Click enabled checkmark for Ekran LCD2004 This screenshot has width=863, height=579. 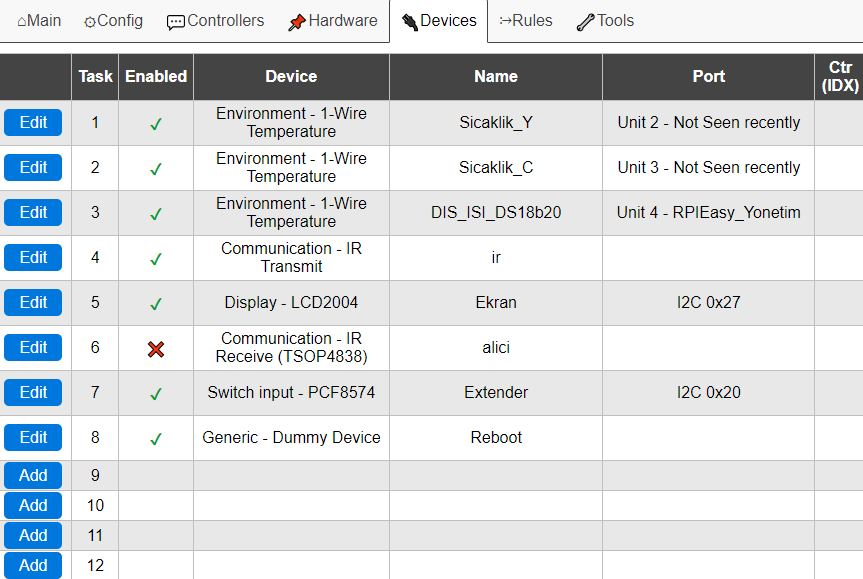[x=156, y=304]
